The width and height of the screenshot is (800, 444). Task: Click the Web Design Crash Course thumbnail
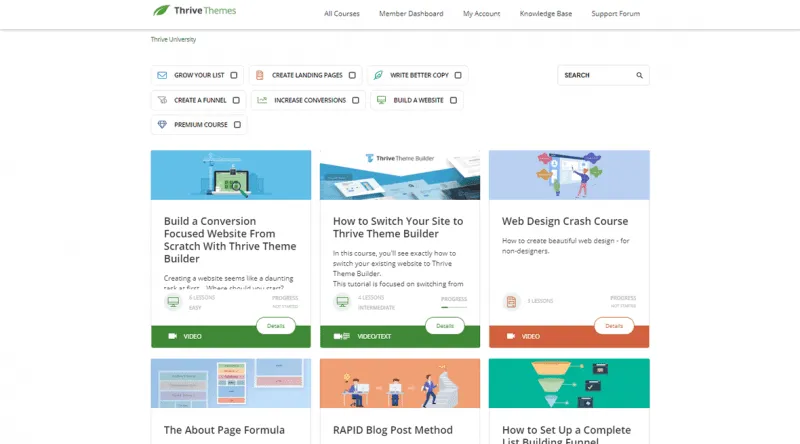point(569,175)
